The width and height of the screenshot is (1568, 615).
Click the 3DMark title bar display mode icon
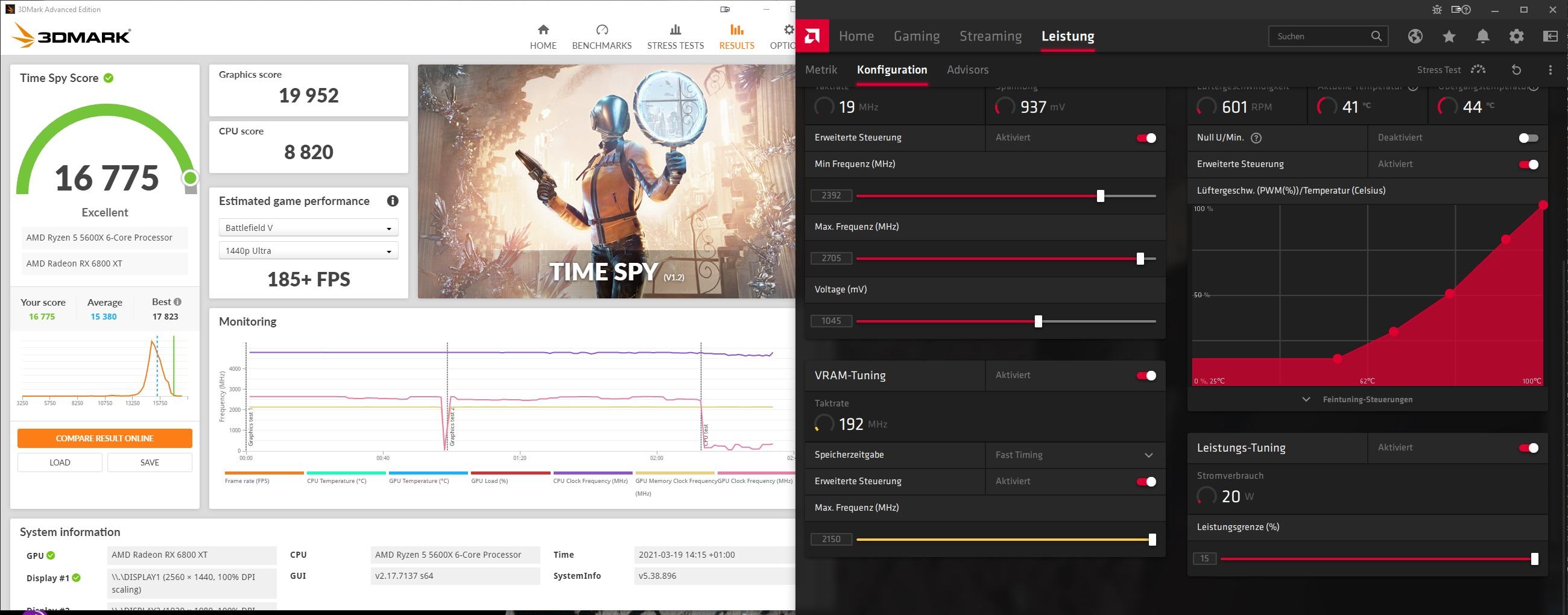point(725,9)
